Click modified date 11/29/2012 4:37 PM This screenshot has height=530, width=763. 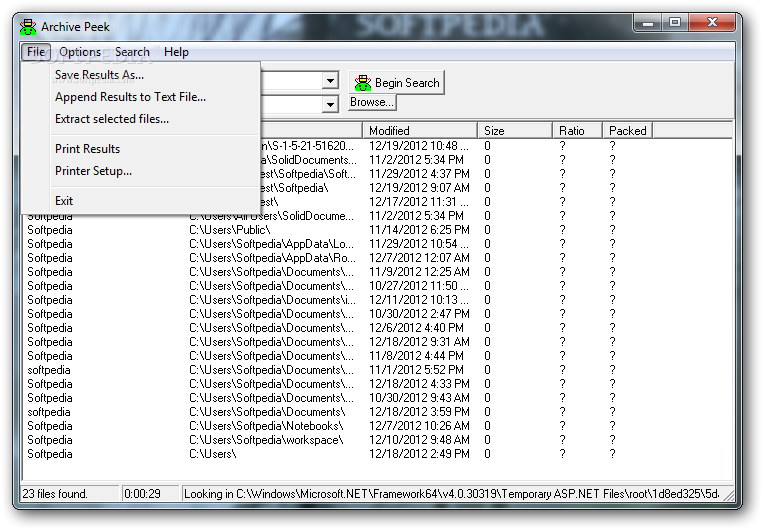(x=419, y=174)
